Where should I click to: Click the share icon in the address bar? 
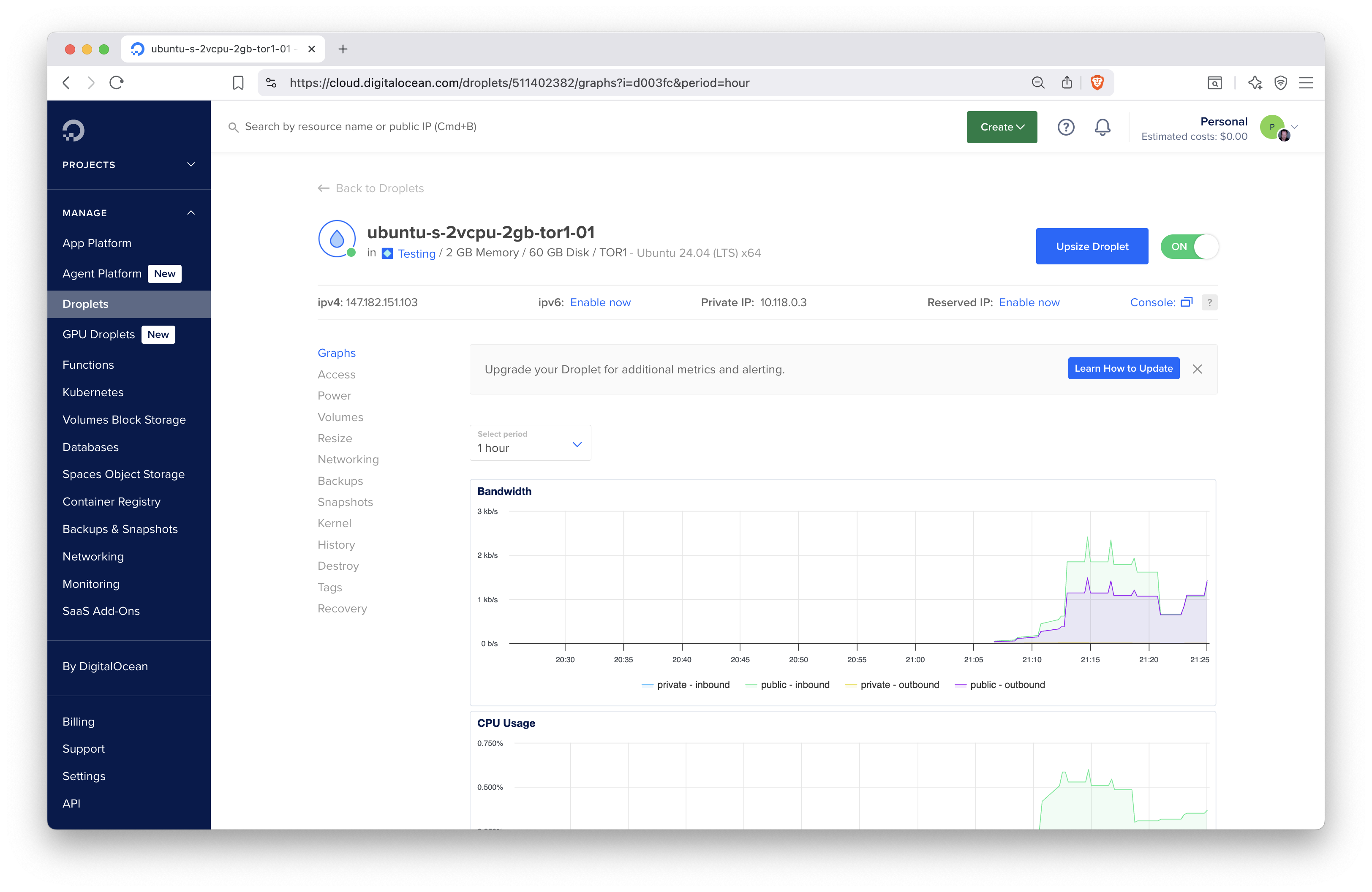pos(1067,82)
